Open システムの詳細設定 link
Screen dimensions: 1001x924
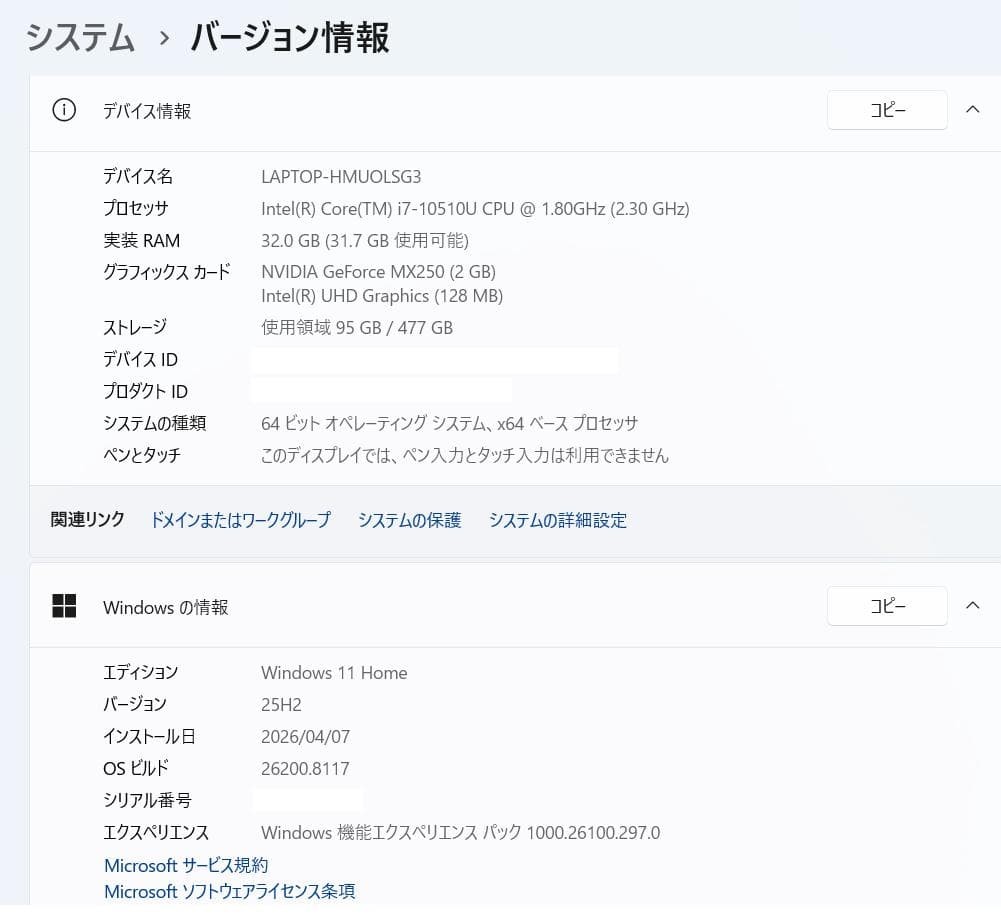tap(557, 520)
